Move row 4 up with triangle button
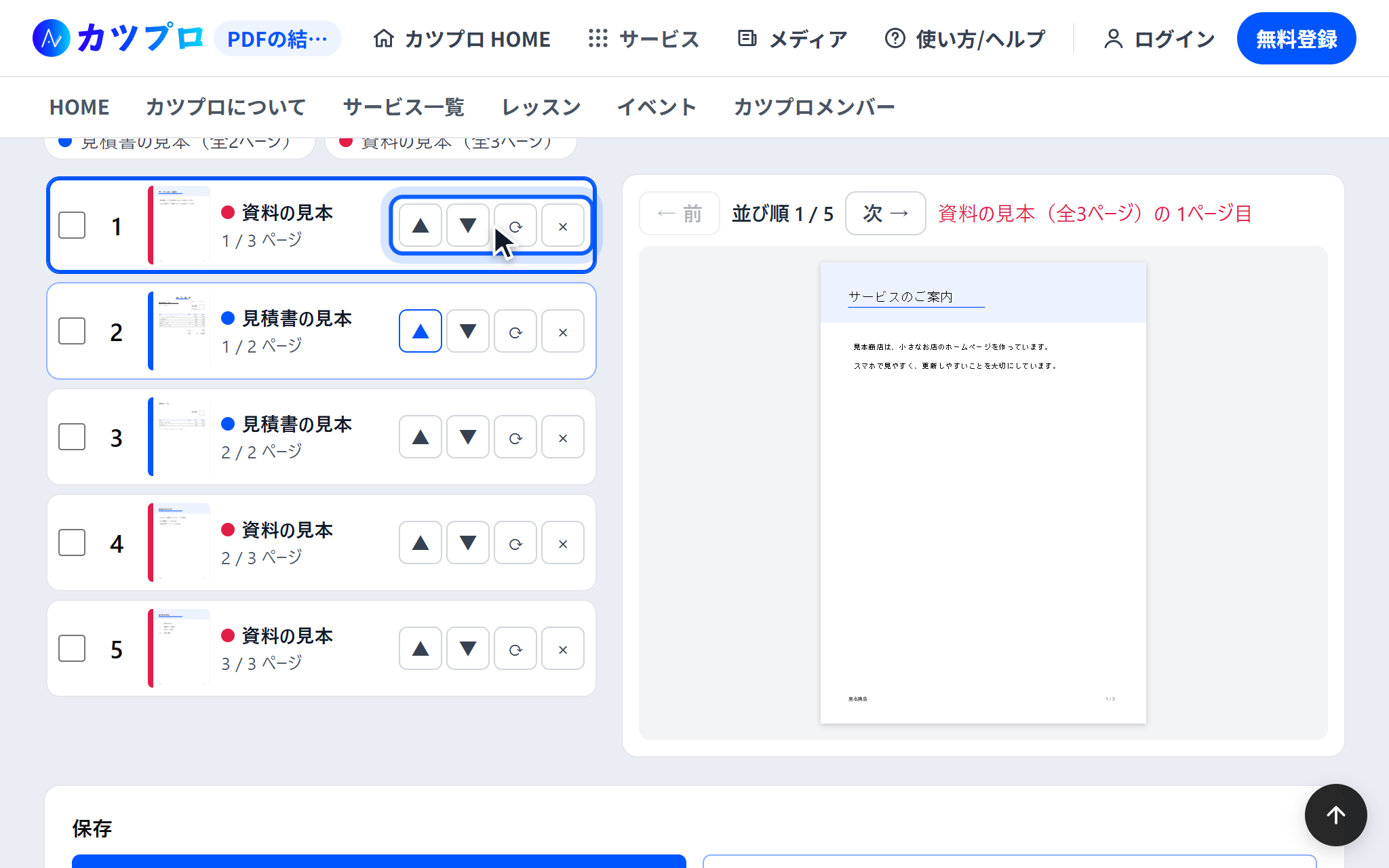 pyautogui.click(x=420, y=543)
